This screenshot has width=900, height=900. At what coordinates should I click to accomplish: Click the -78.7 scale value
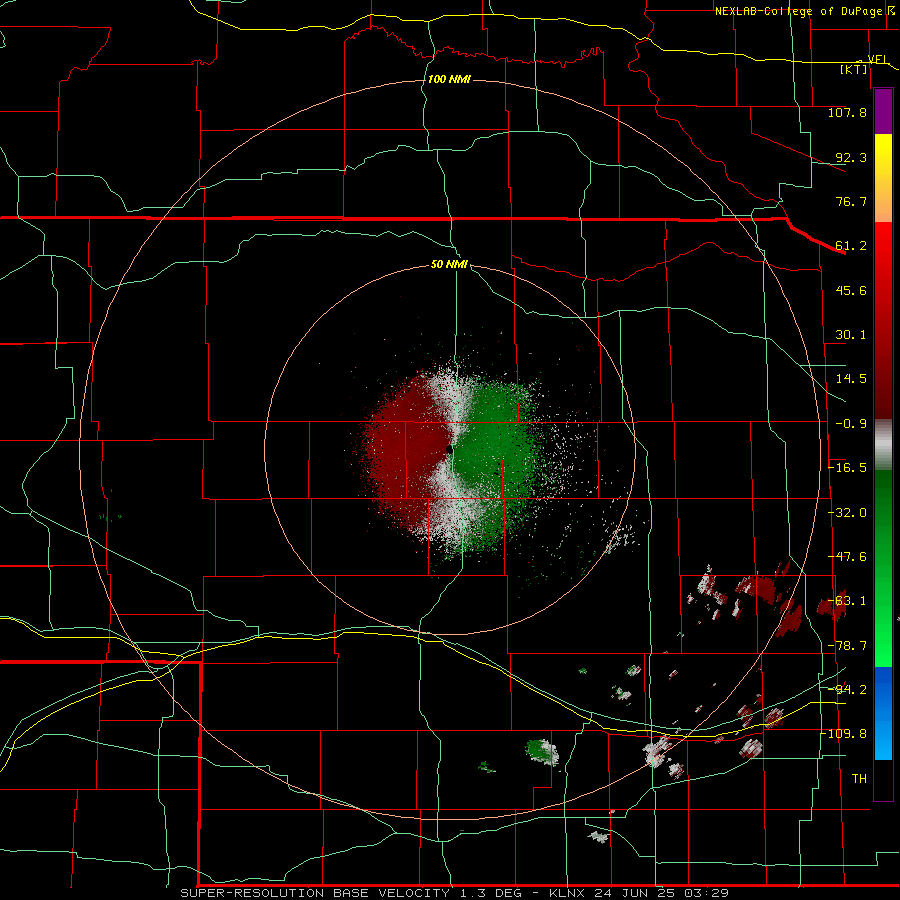click(847, 646)
